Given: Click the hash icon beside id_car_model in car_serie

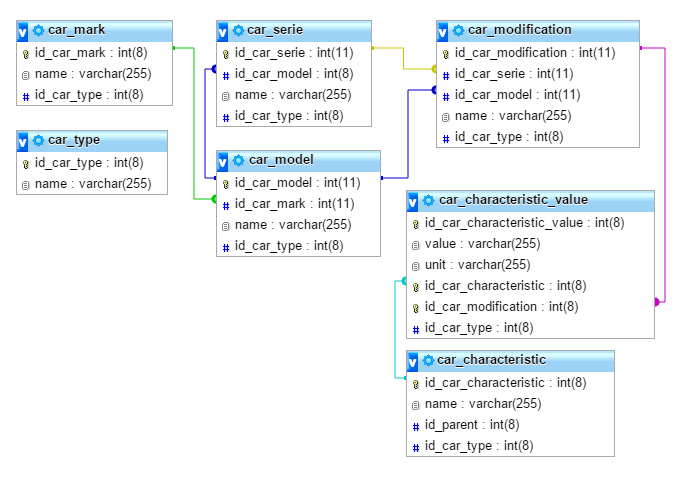Looking at the screenshot, I should pos(226,76).
